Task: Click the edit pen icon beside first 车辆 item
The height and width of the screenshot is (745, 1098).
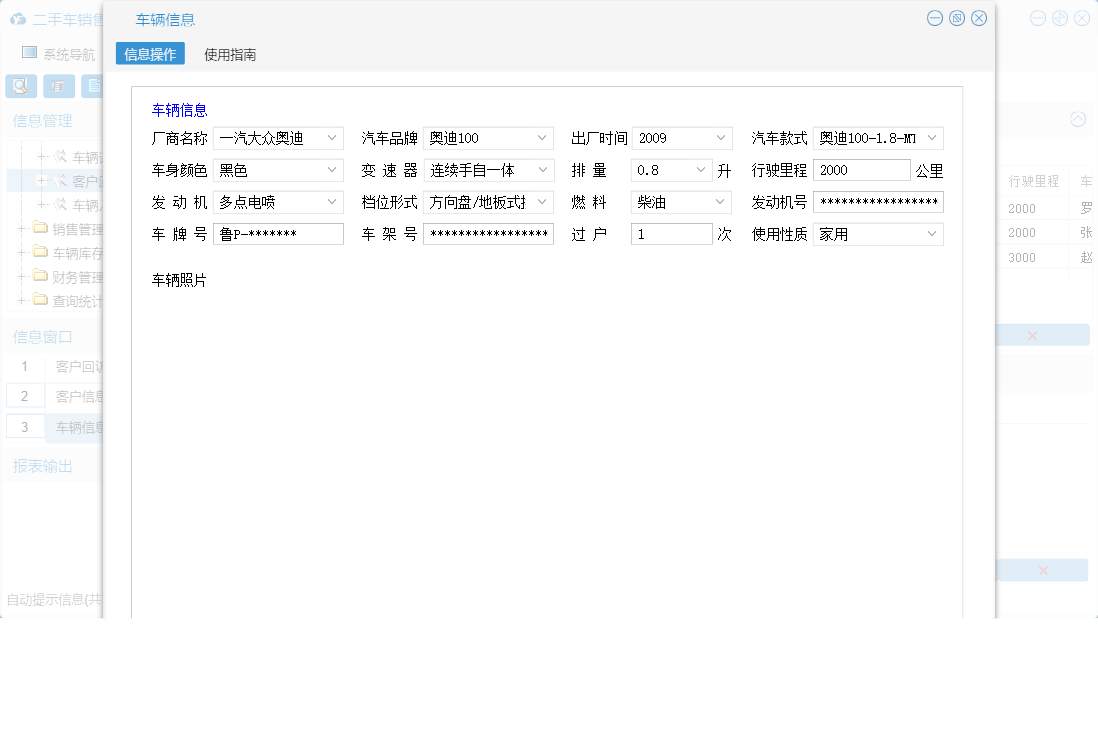Action: (x=61, y=155)
